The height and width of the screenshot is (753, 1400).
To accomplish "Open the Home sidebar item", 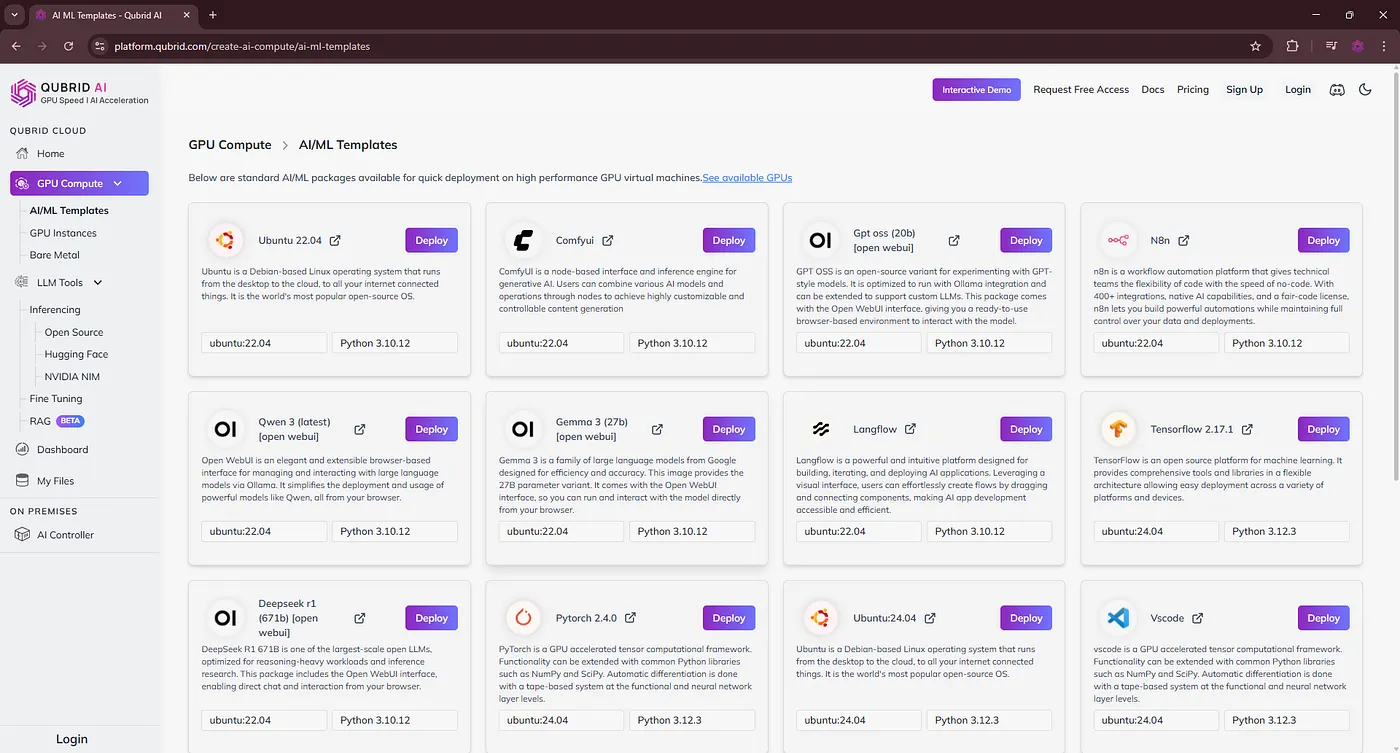I will tap(50, 153).
